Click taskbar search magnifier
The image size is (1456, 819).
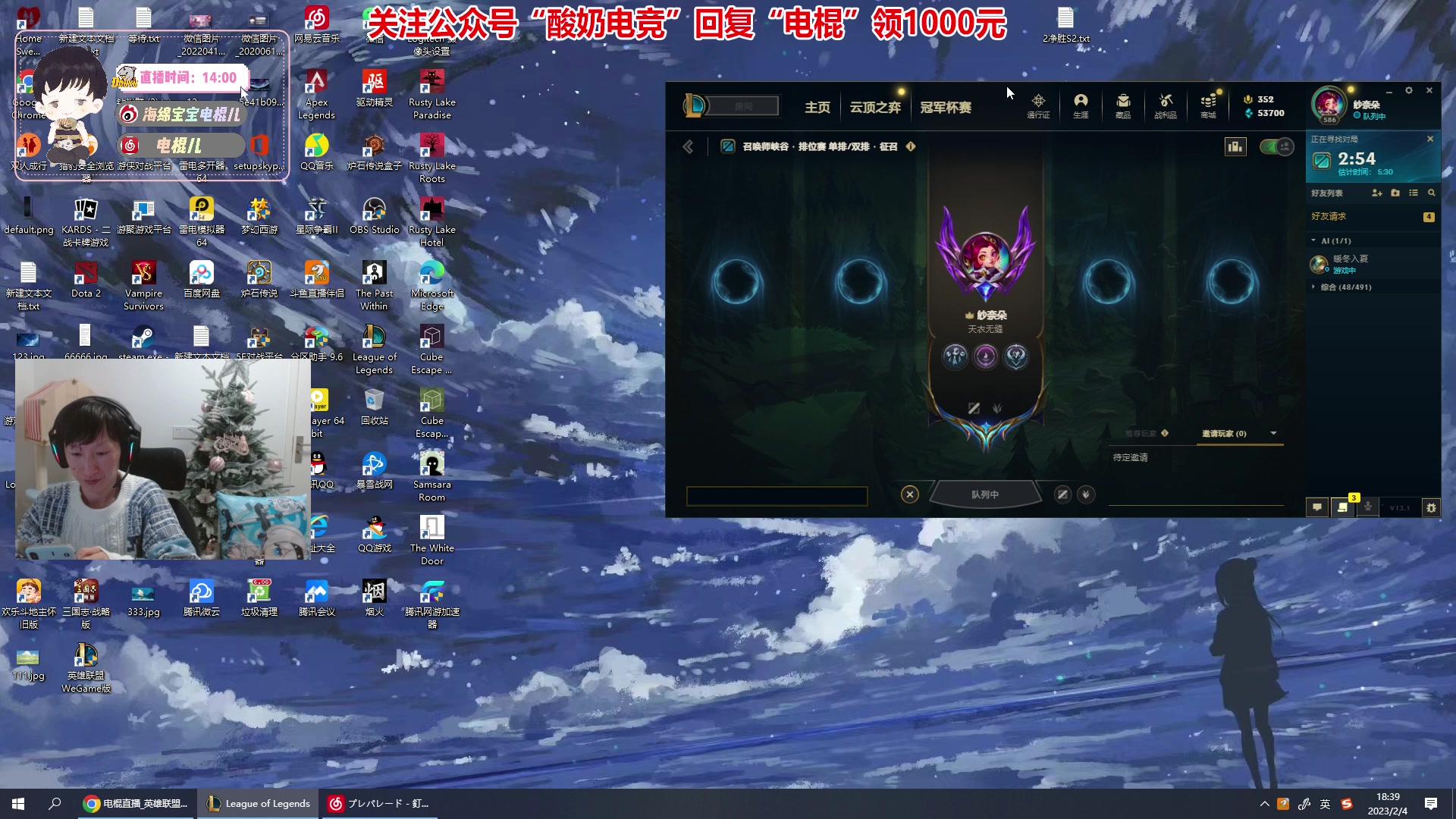click(55, 804)
